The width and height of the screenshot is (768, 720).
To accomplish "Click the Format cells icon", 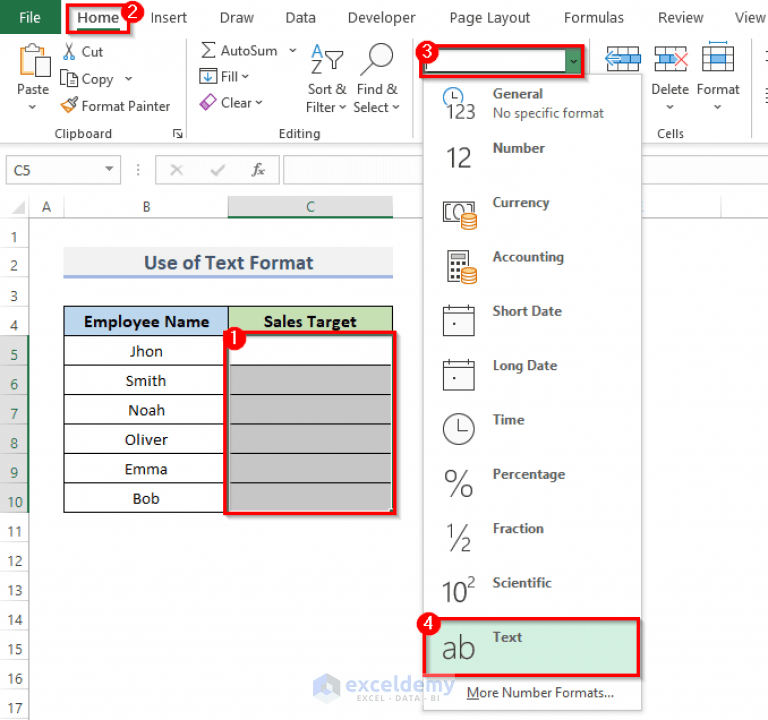I will 718,57.
